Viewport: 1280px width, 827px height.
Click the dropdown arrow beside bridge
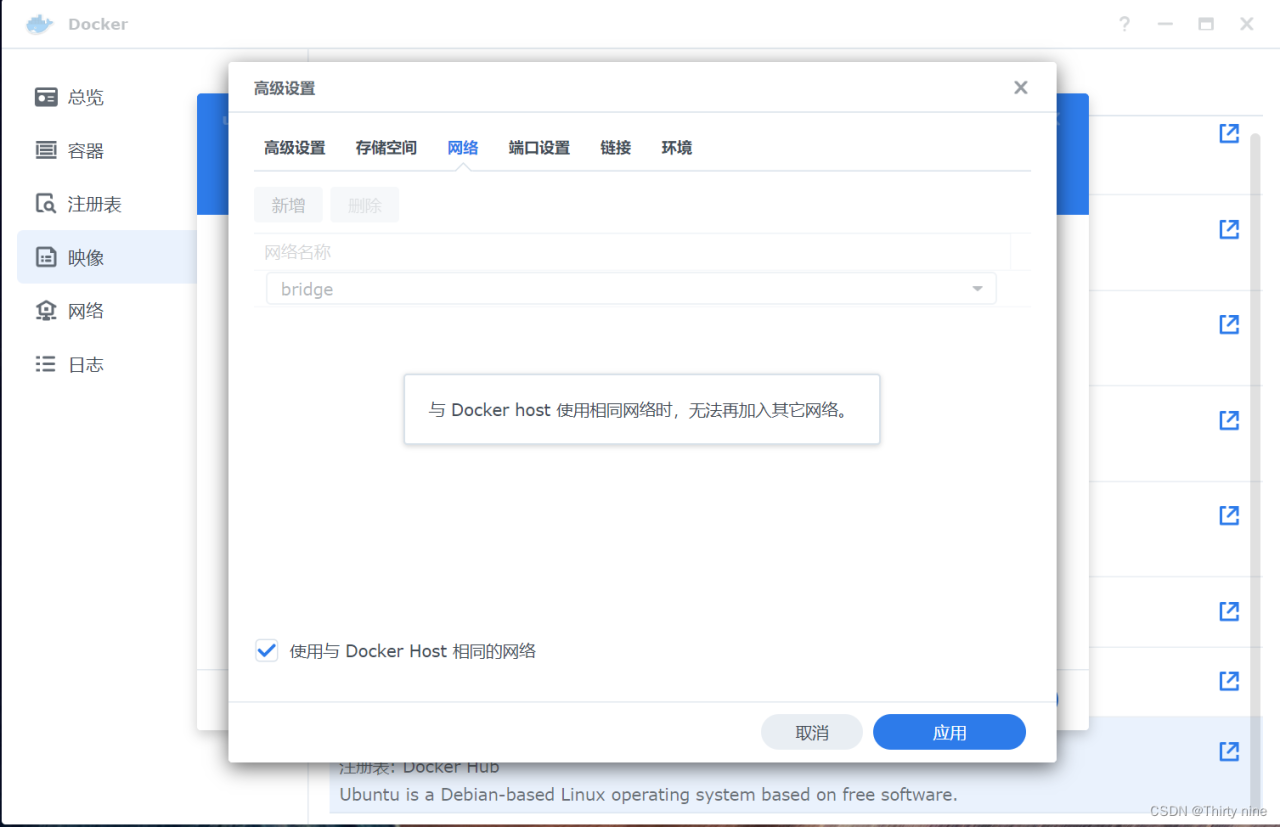(976, 288)
